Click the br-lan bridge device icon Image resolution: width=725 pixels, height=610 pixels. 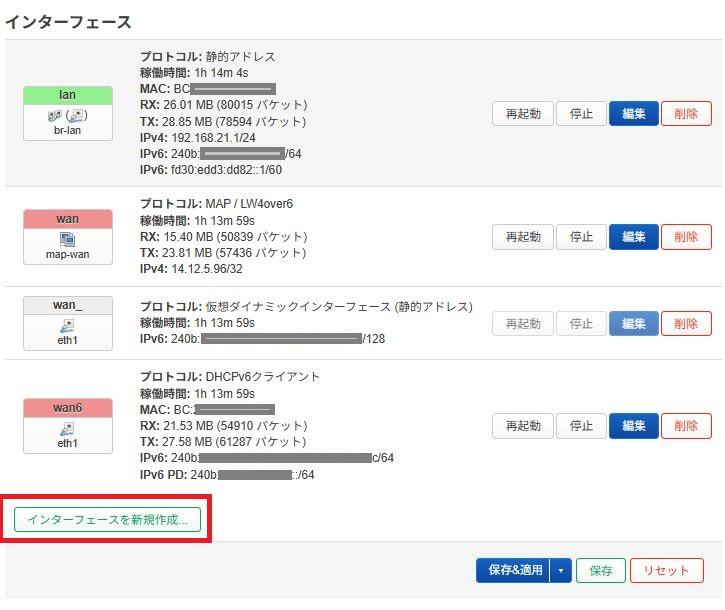(66, 115)
